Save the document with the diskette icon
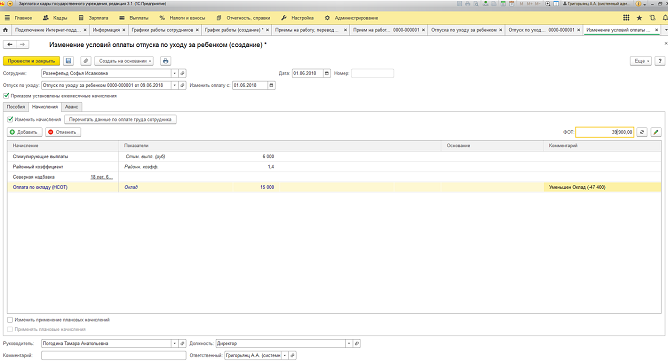The height and width of the screenshot is (363, 668). [x=68, y=61]
